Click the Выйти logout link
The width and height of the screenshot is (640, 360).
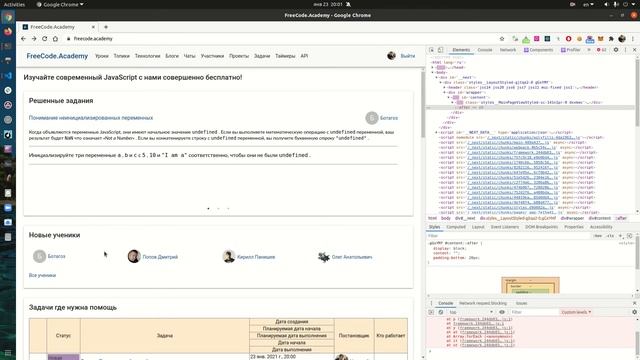click(407, 56)
